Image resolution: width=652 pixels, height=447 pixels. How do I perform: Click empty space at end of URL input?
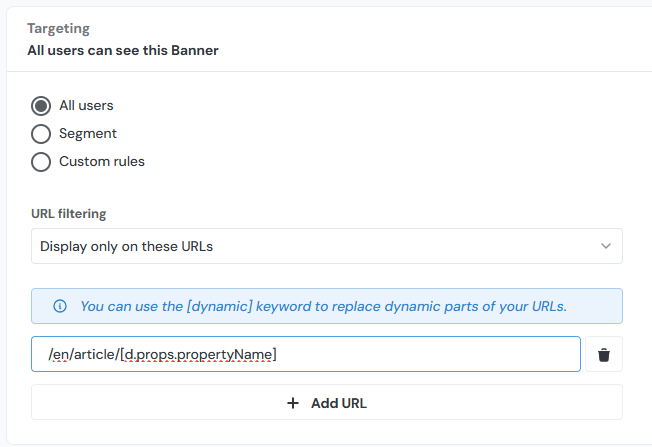coord(450,354)
